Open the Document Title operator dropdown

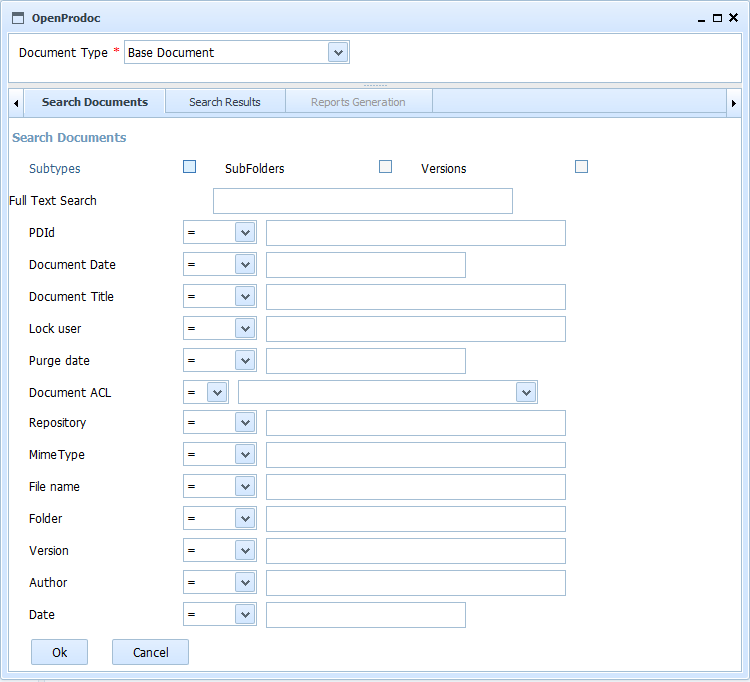tap(245, 297)
